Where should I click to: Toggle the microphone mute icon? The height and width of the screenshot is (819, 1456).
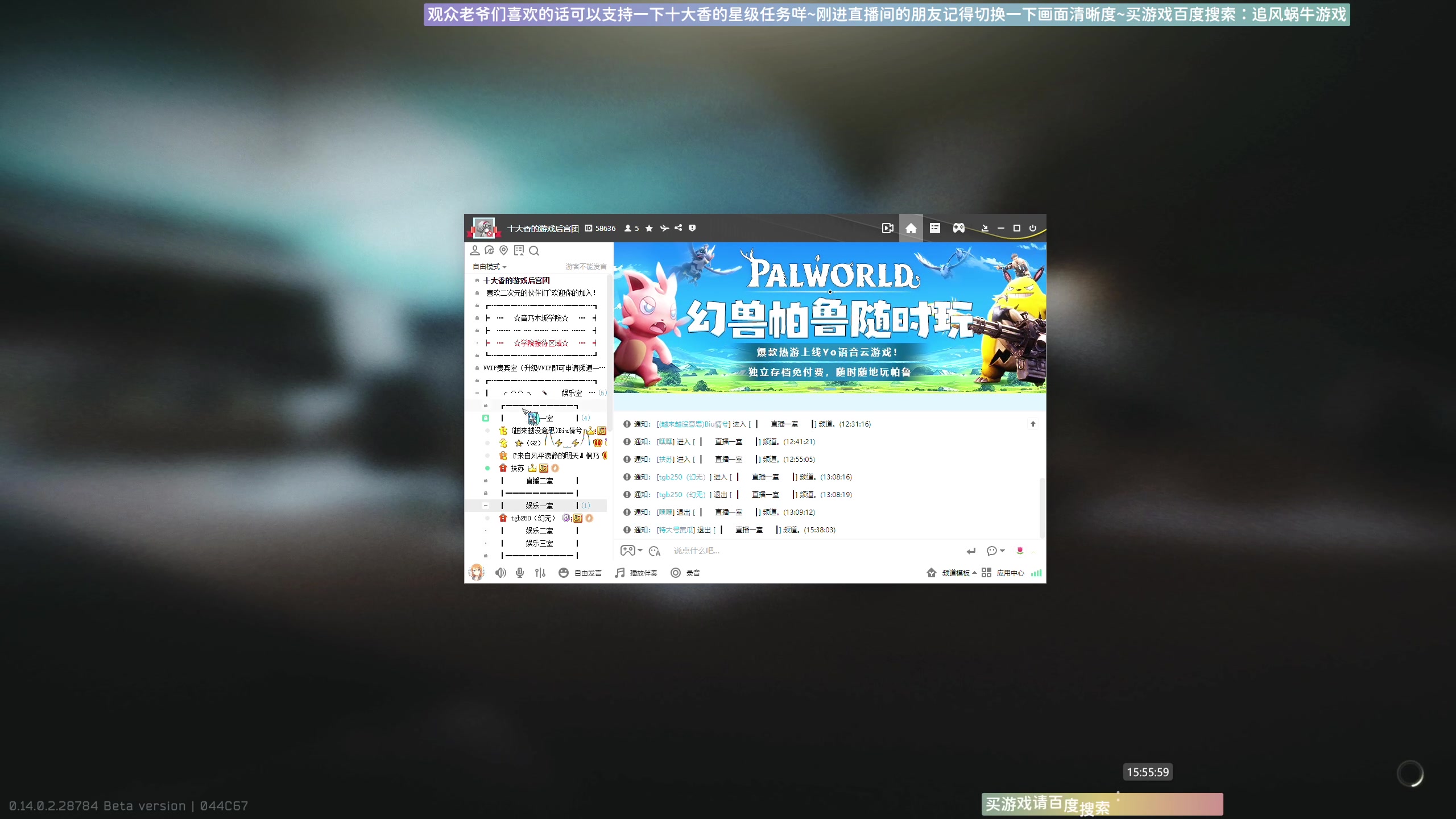pyautogui.click(x=520, y=573)
